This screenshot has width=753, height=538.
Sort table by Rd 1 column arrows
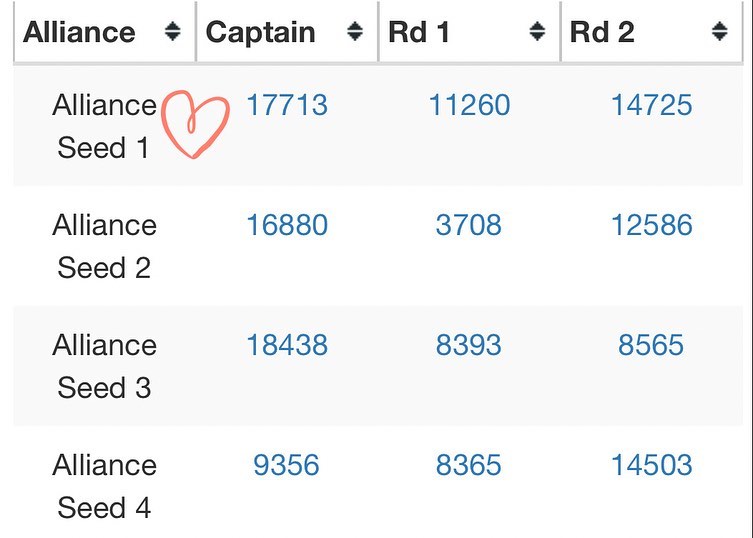click(537, 32)
